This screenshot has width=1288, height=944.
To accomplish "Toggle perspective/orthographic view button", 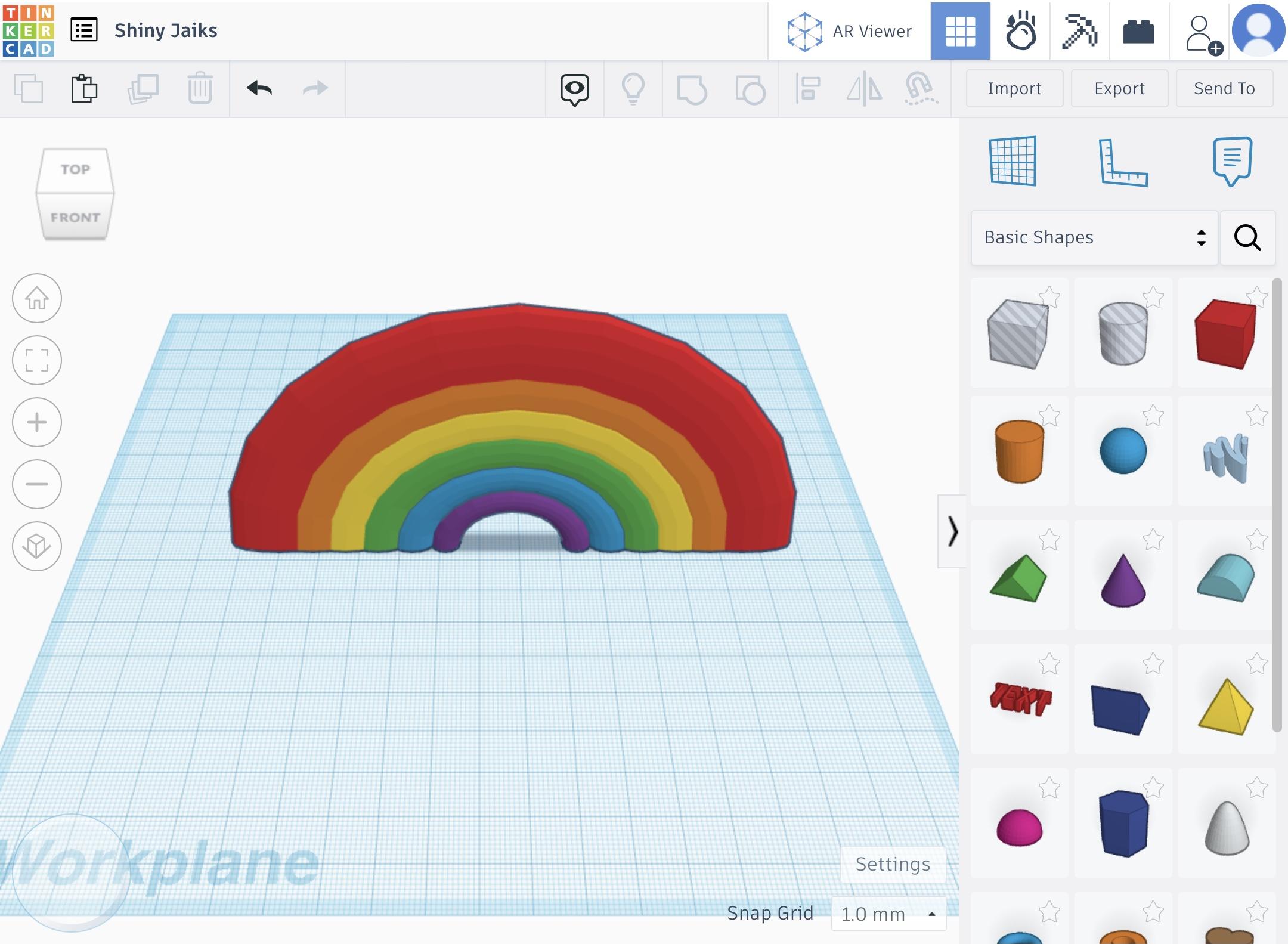I will click(37, 546).
